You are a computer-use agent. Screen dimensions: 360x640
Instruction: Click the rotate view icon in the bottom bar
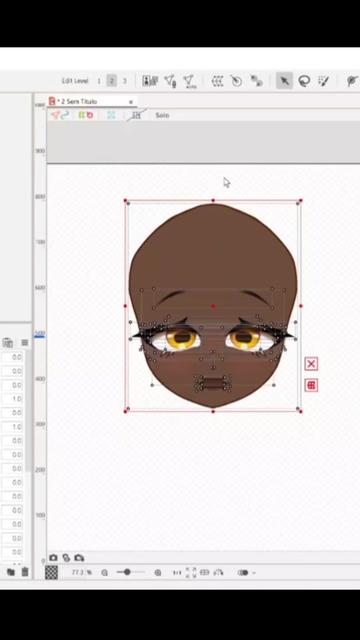click(218, 573)
